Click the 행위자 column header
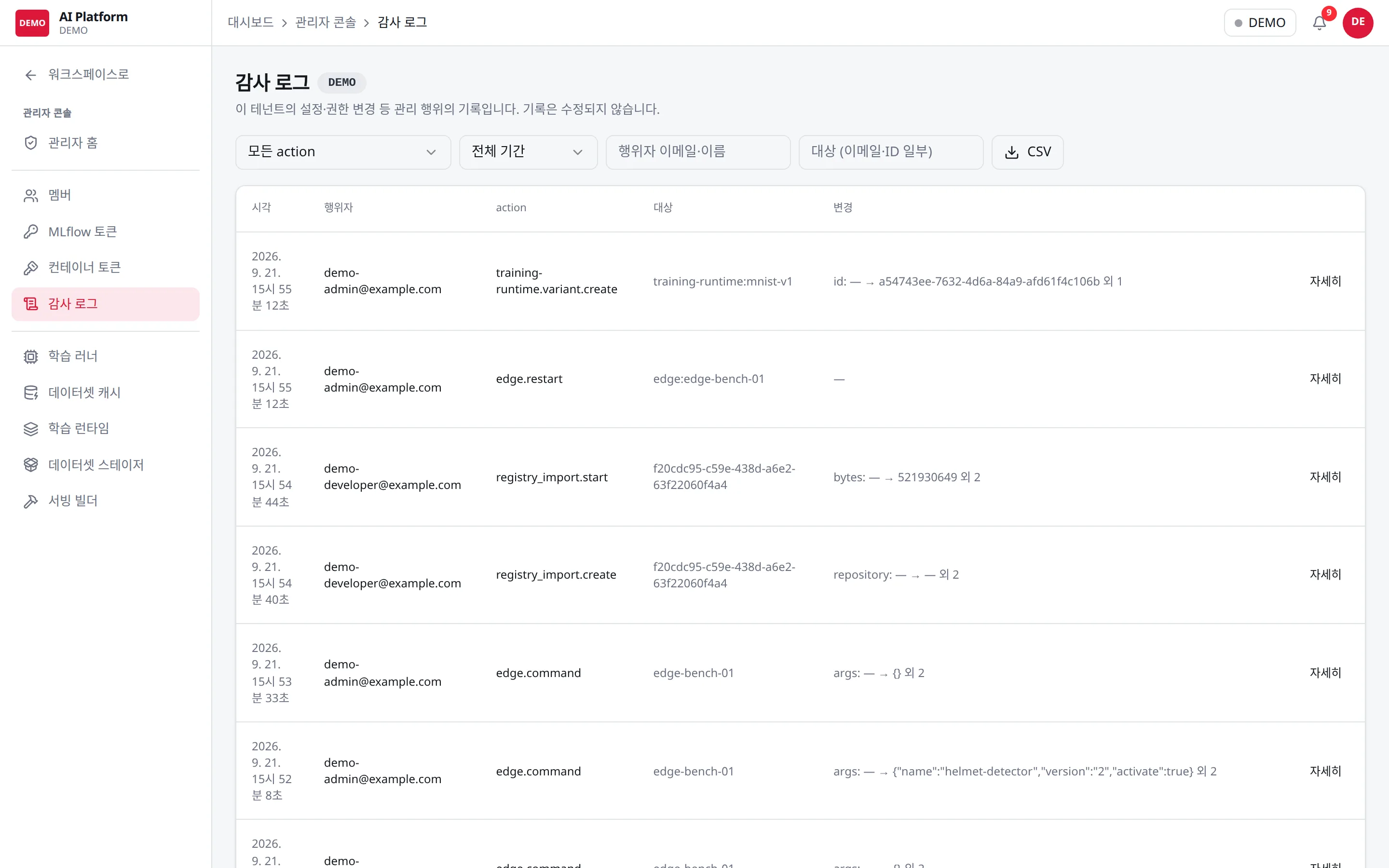This screenshot has height=868, width=1389. tap(339, 208)
